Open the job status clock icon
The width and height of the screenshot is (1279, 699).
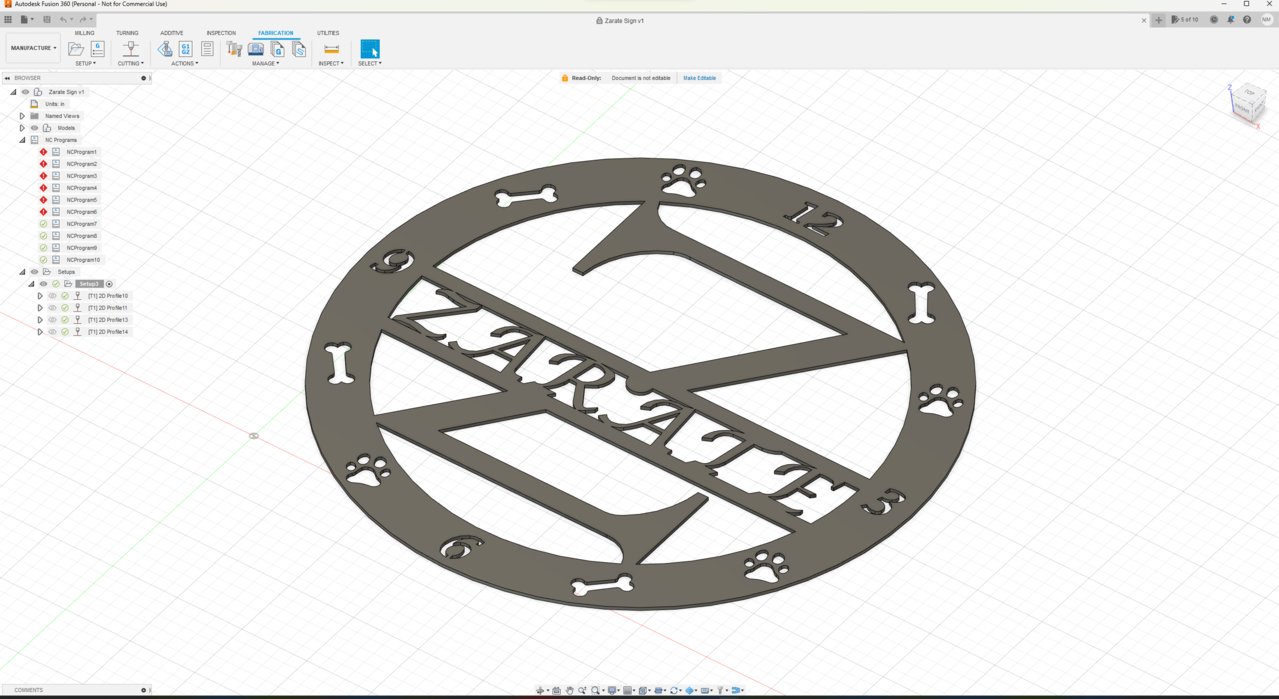[1214, 19]
